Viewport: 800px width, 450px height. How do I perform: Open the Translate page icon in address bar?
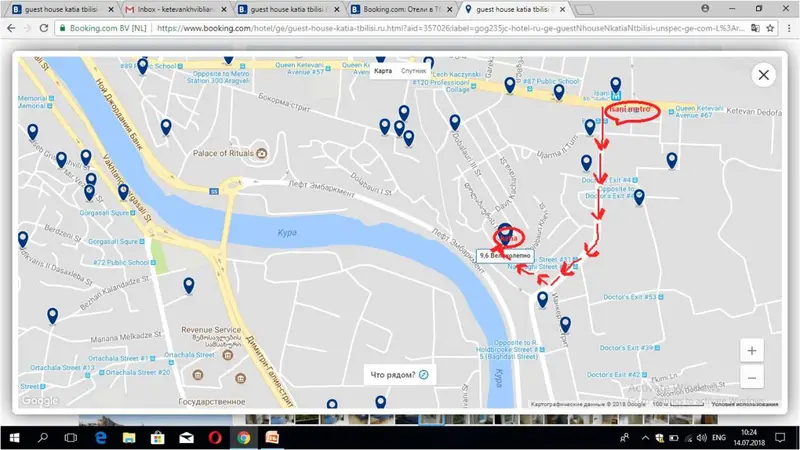755,28
